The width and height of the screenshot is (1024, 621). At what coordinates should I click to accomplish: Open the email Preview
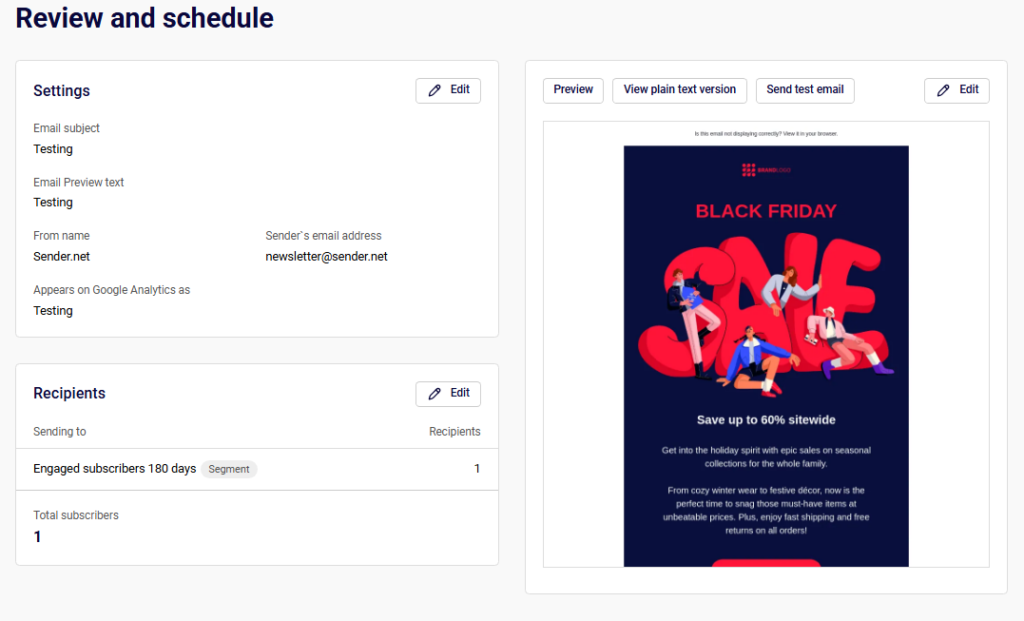click(x=573, y=90)
